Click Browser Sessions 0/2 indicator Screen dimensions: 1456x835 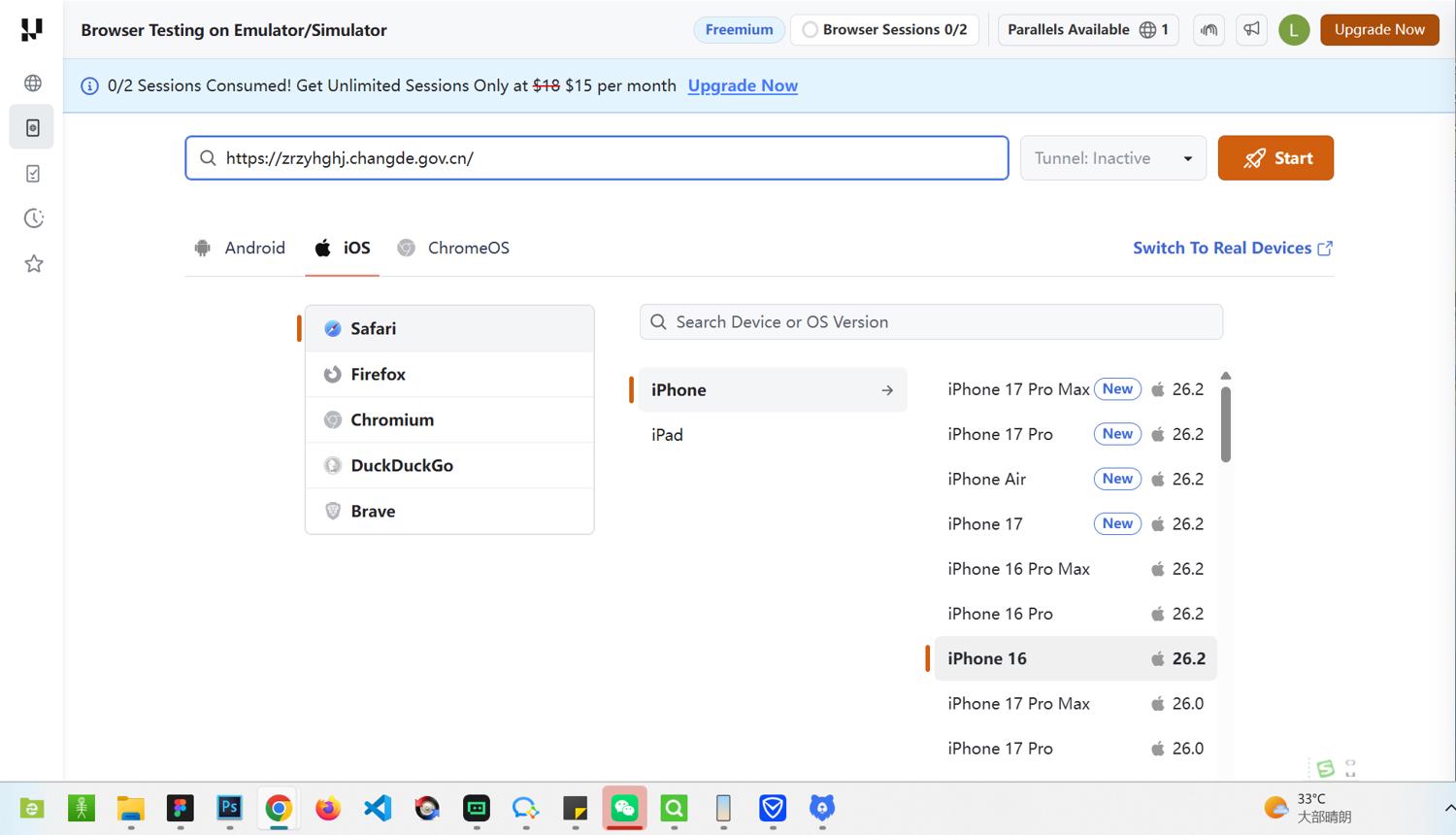(884, 30)
